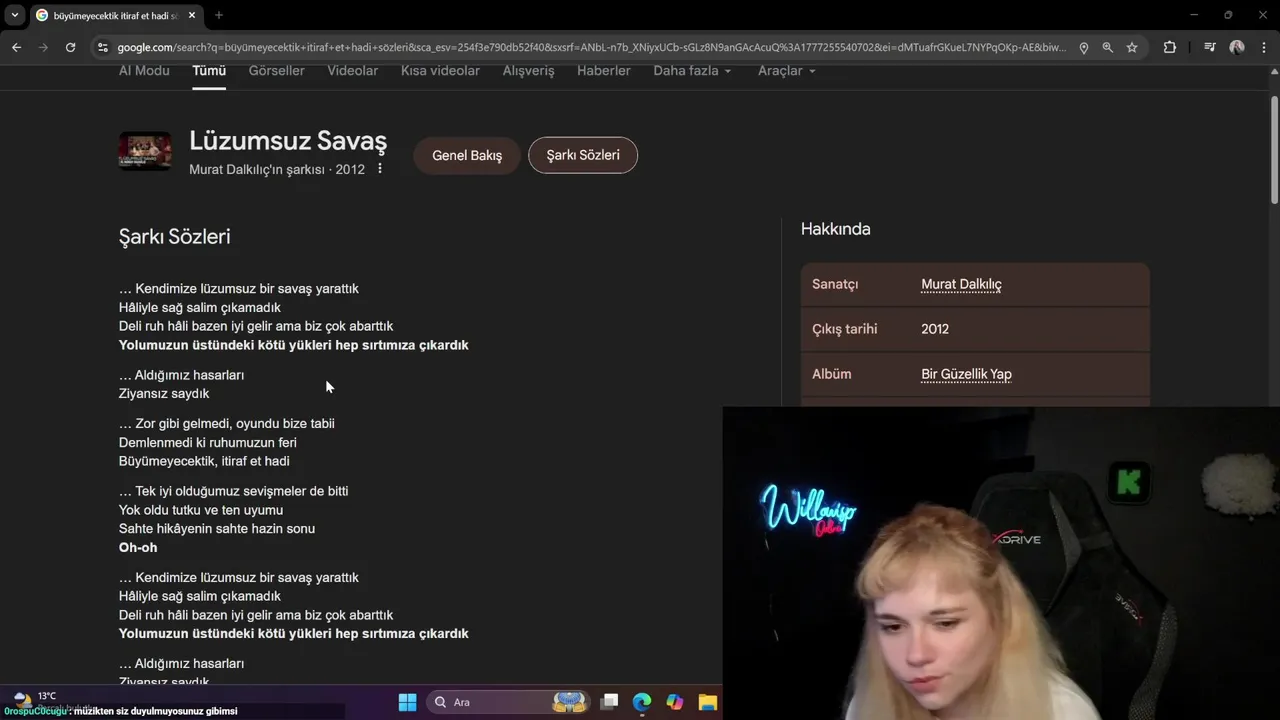
Task: Open the Bir Güzellik Yap album link
Action: click(x=966, y=374)
